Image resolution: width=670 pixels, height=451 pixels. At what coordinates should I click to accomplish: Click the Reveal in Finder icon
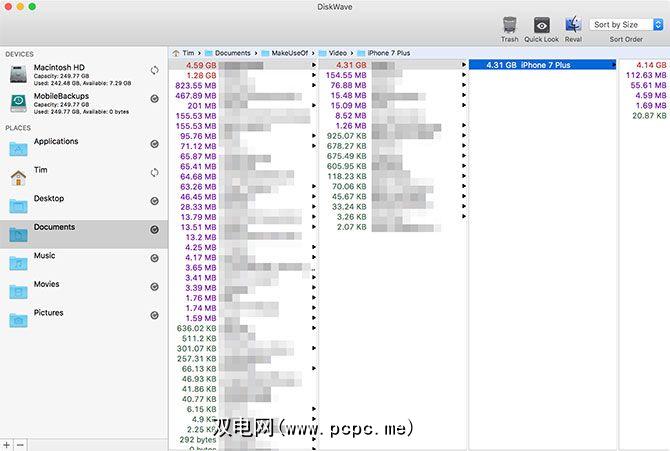point(573,25)
